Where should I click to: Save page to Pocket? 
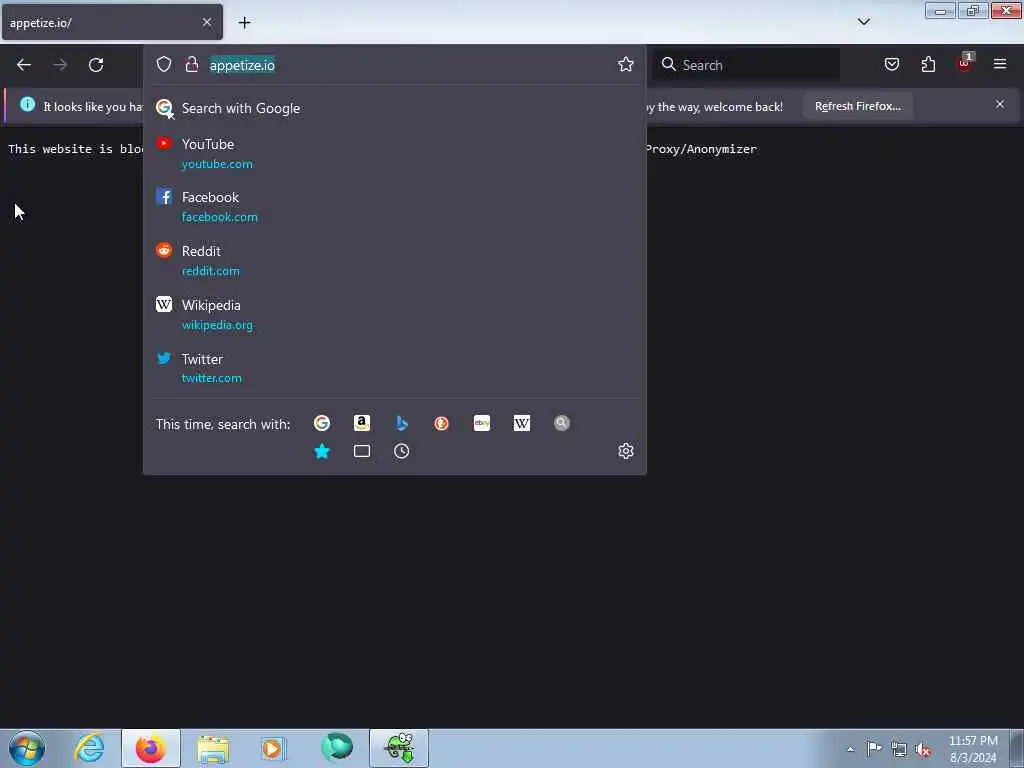tap(892, 64)
